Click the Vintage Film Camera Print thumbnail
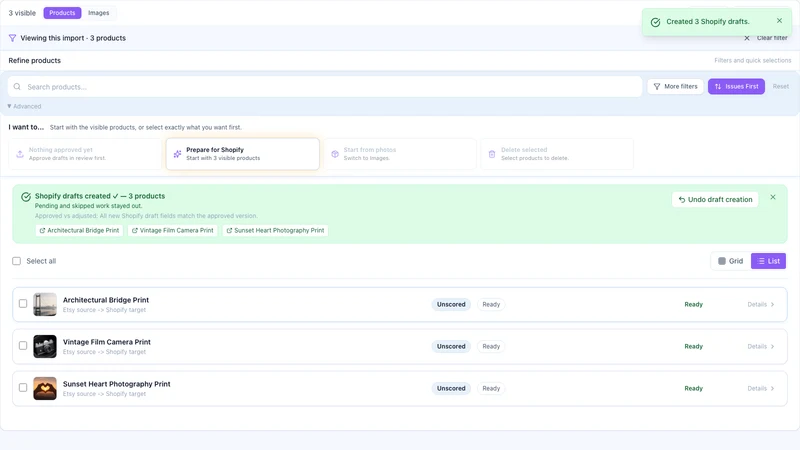This screenshot has height=450, width=800. click(45, 346)
